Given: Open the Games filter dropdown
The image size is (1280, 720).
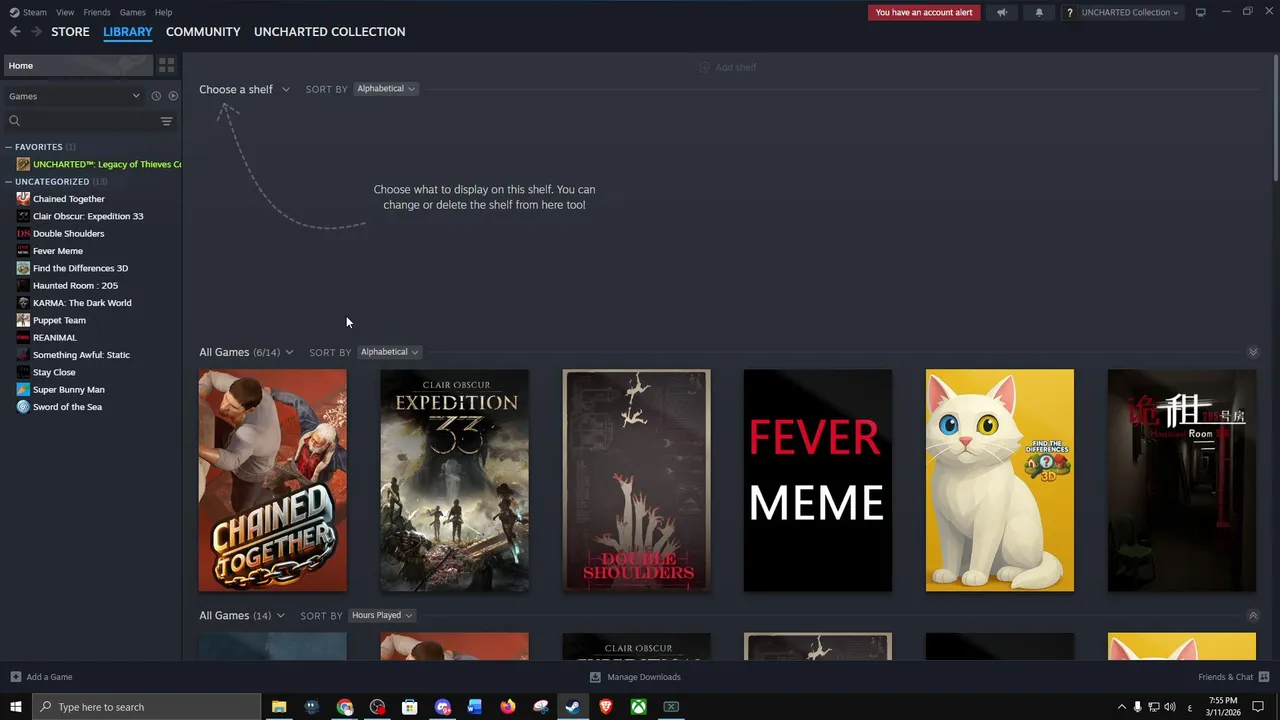Looking at the screenshot, I should (74, 96).
